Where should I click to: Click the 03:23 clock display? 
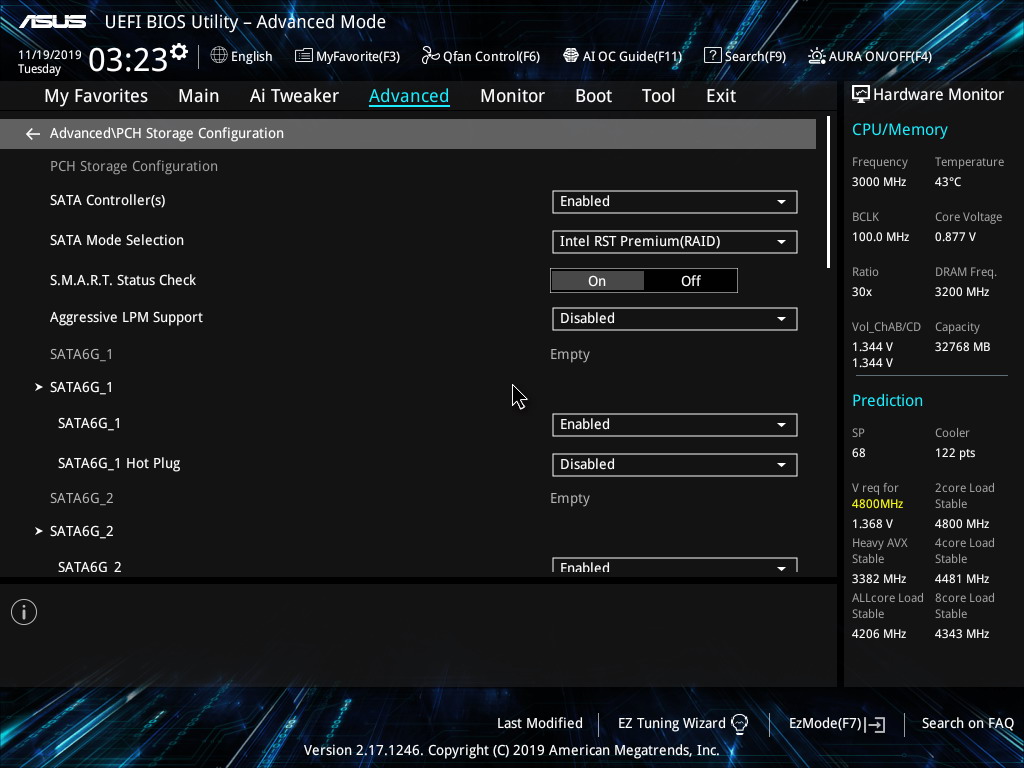[128, 59]
